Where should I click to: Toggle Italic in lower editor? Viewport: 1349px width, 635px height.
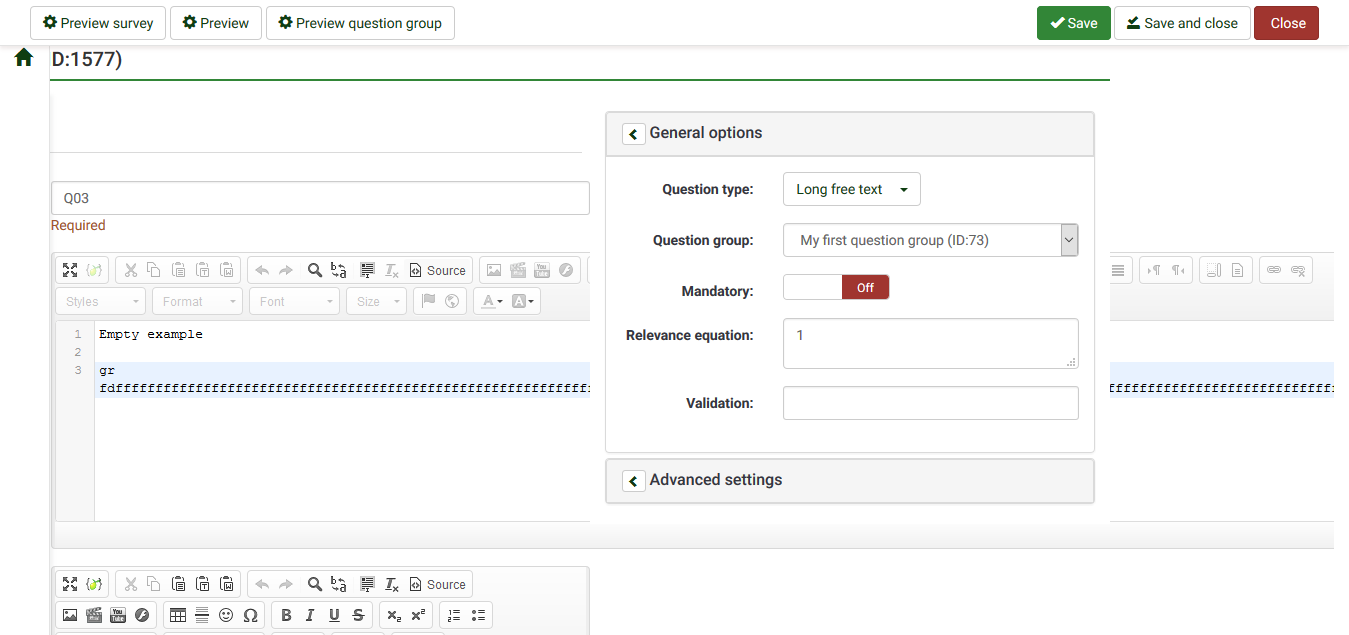coord(310,615)
